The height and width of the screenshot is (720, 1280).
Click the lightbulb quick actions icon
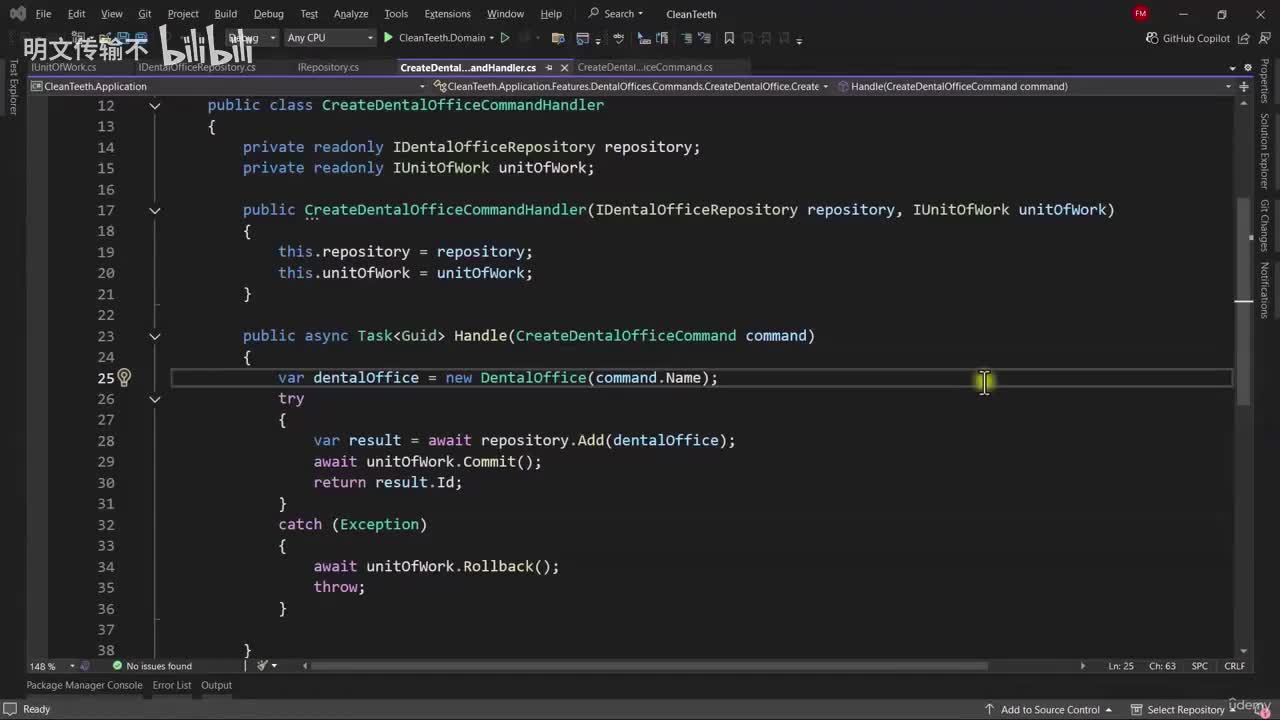(124, 378)
